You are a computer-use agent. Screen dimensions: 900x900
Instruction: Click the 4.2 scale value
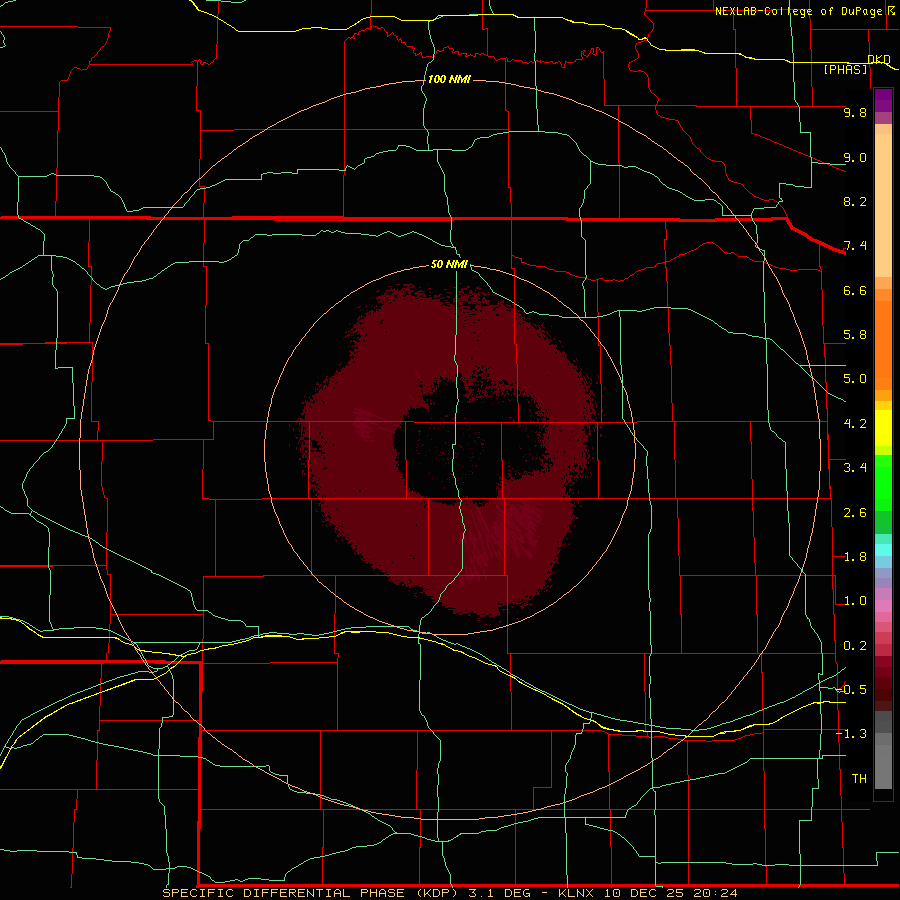855,424
